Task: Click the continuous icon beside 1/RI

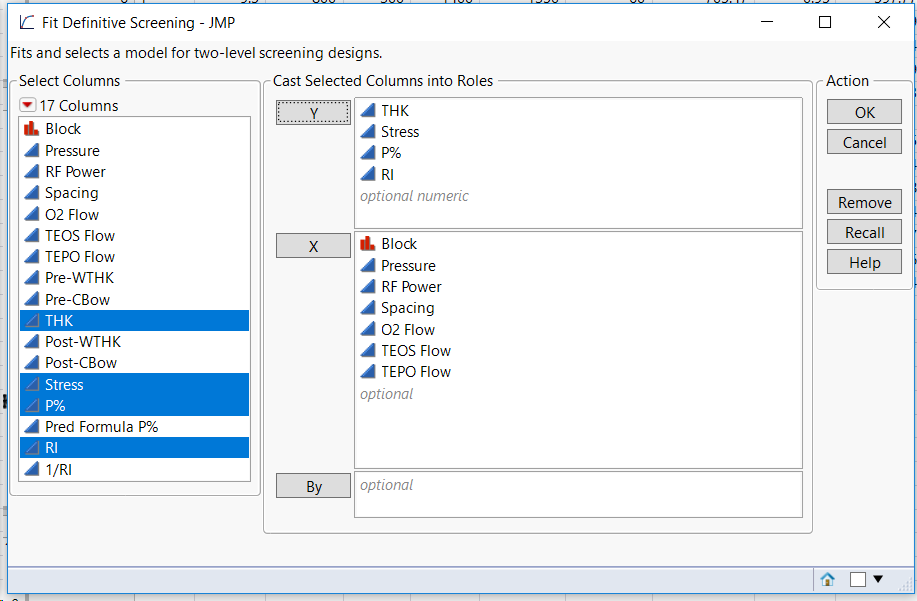Action: (x=33, y=469)
